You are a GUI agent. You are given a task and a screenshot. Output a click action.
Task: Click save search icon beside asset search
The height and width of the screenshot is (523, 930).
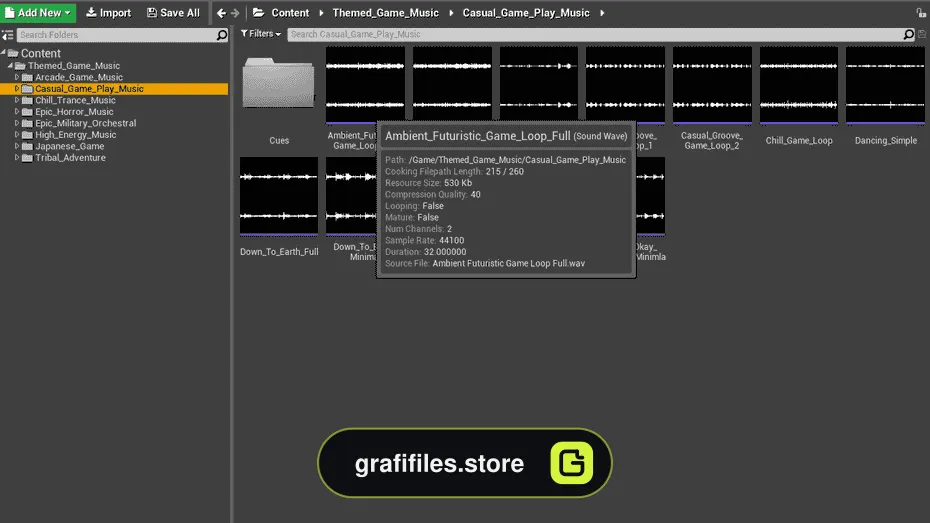(922, 34)
